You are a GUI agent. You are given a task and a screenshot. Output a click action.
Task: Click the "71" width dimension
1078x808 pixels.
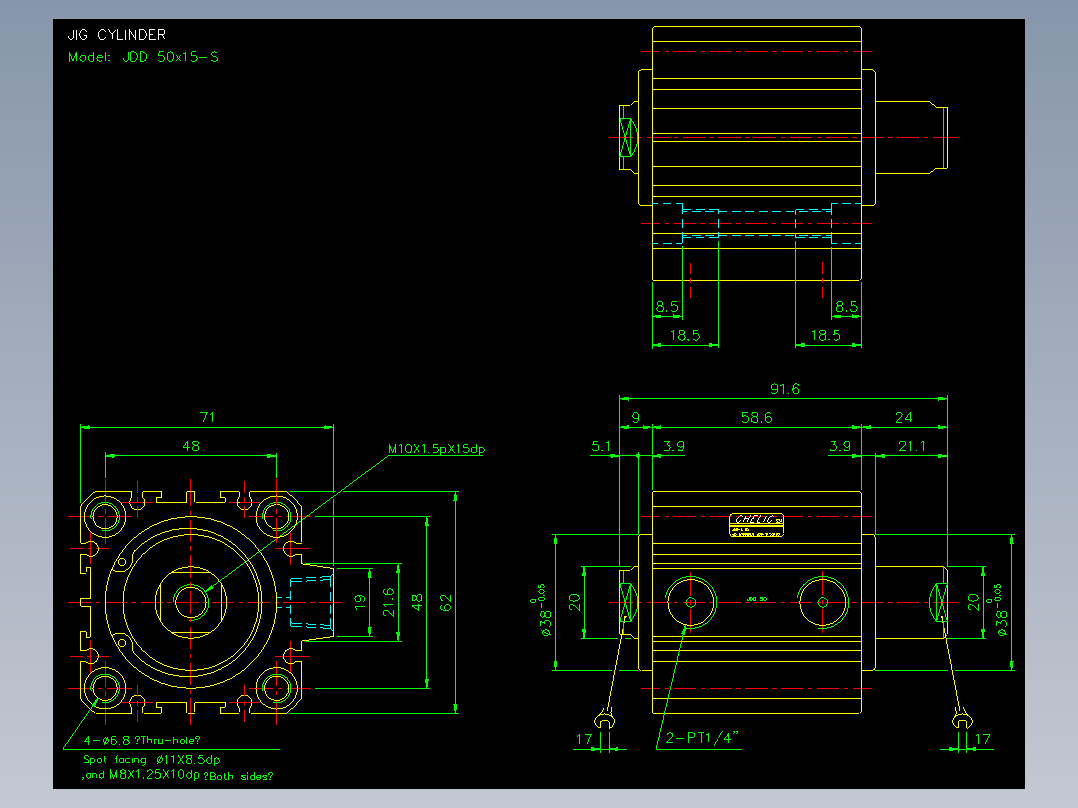[x=207, y=417]
